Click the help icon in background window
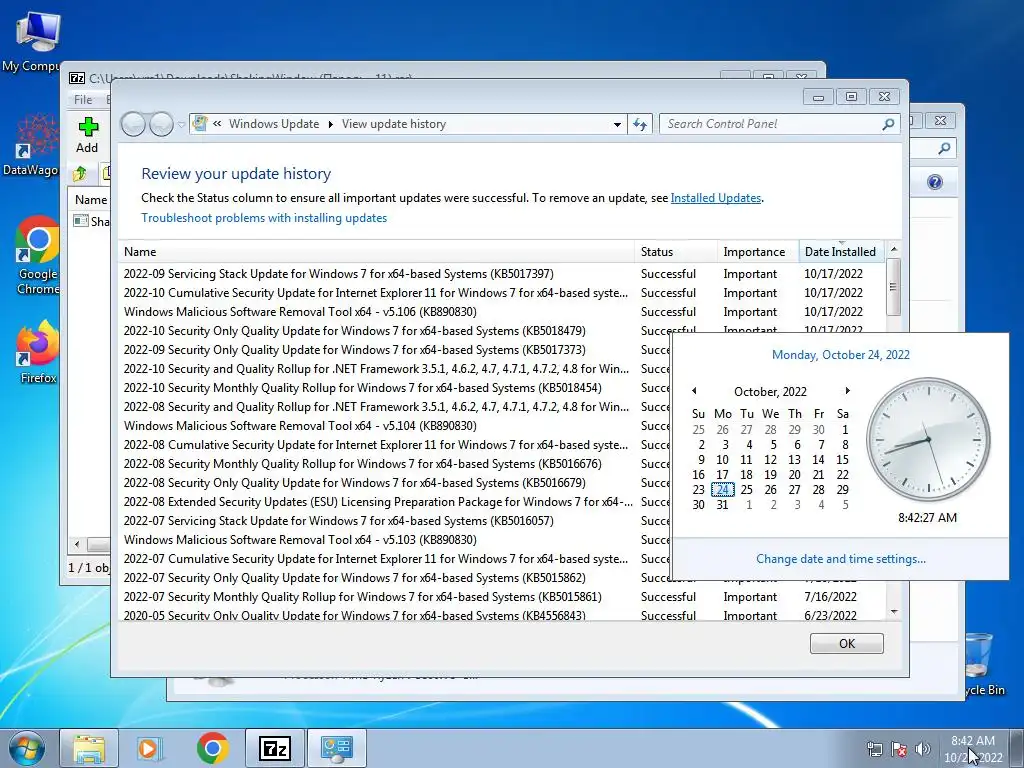Viewport: 1024px width, 768px height. tap(935, 182)
